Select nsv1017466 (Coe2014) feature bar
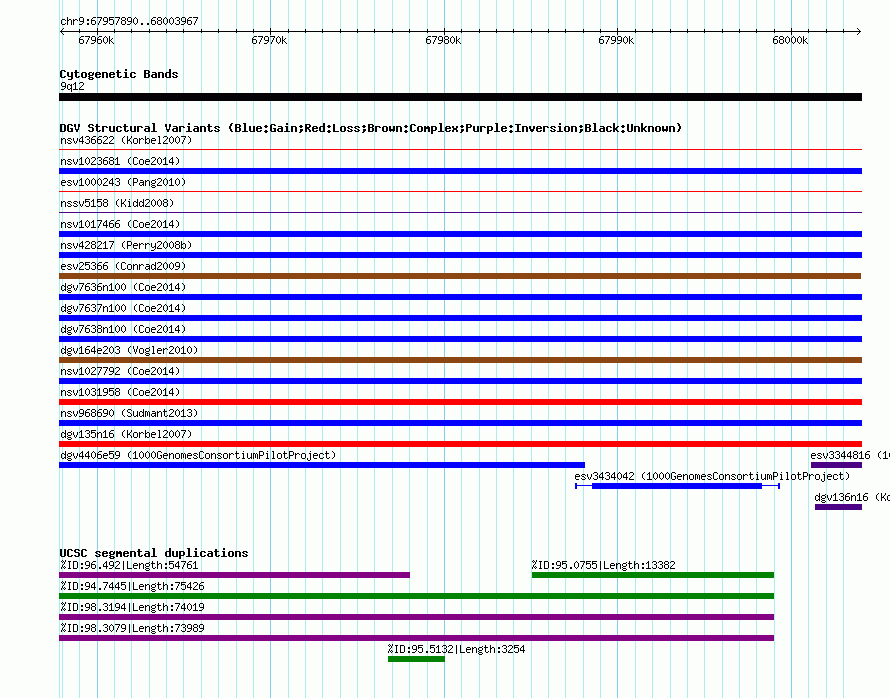 tap(460, 234)
